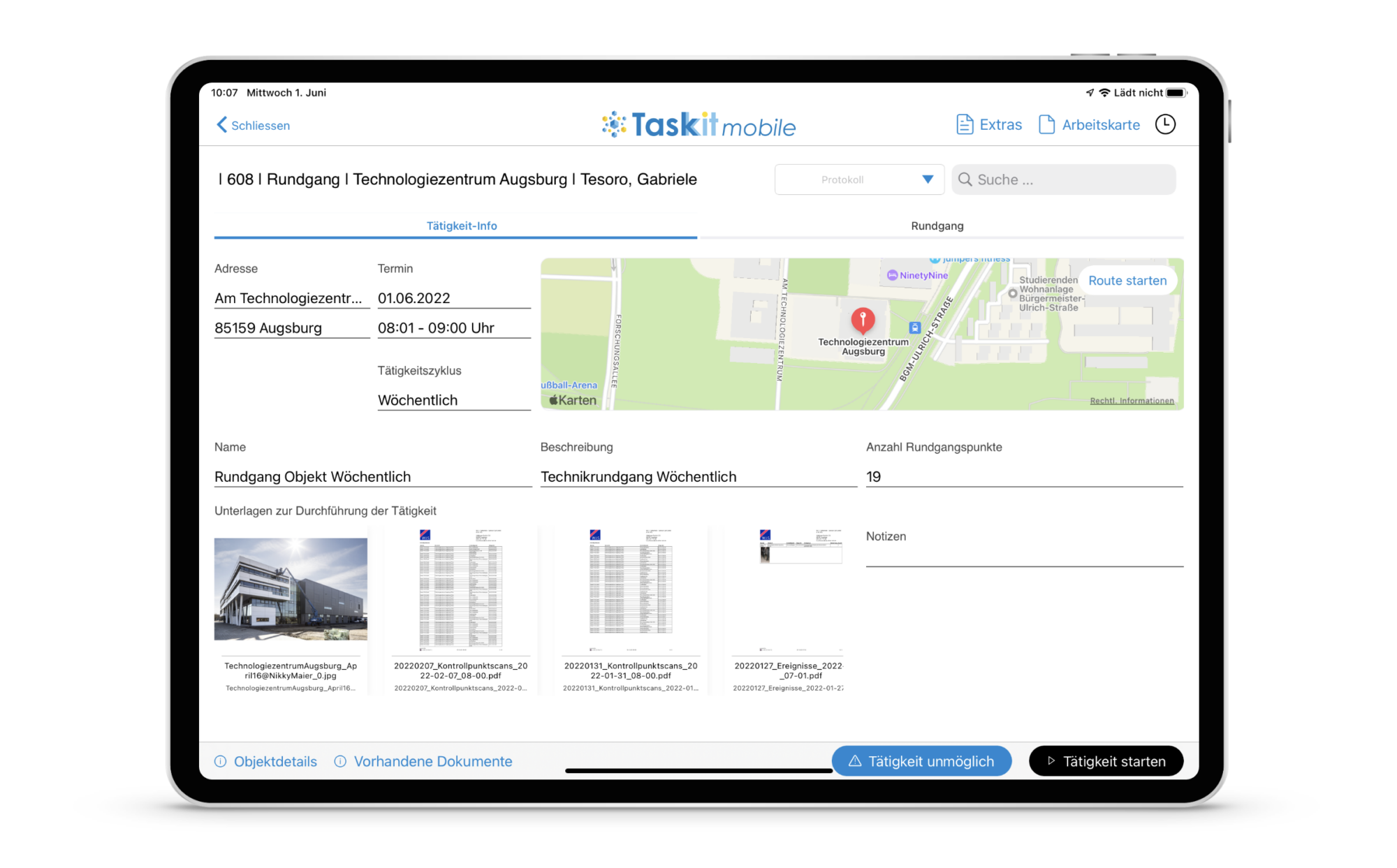Image resolution: width=1397 pixels, height=868 pixels.
Task: Click the clock history icon top right
Action: [1165, 124]
